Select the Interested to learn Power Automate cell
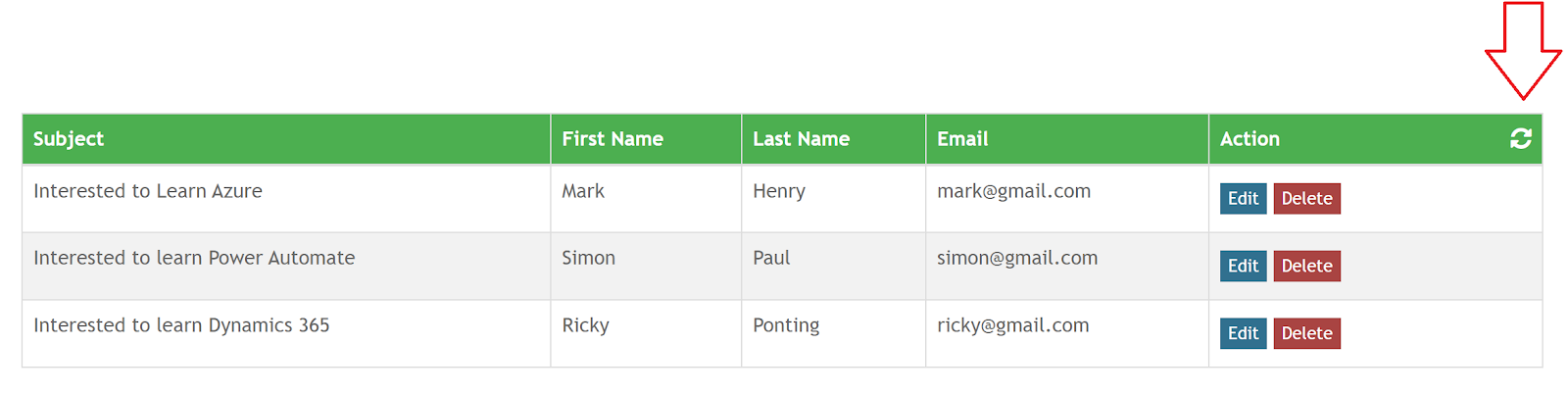The image size is (1568, 394). click(x=194, y=258)
